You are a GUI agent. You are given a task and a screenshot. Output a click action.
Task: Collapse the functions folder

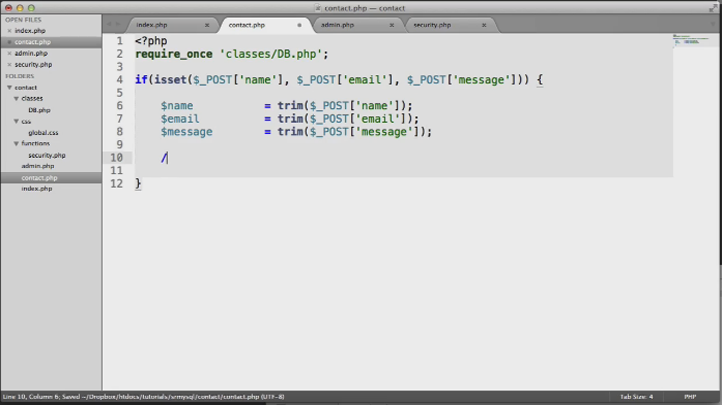[x=16, y=144]
